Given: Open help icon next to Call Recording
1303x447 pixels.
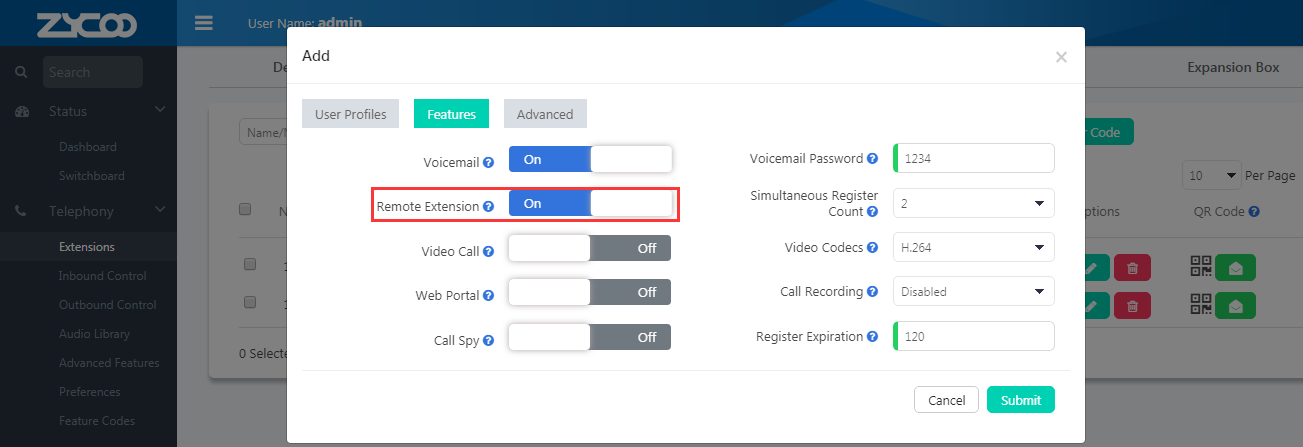Looking at the screenshot, I should [872, 292].
